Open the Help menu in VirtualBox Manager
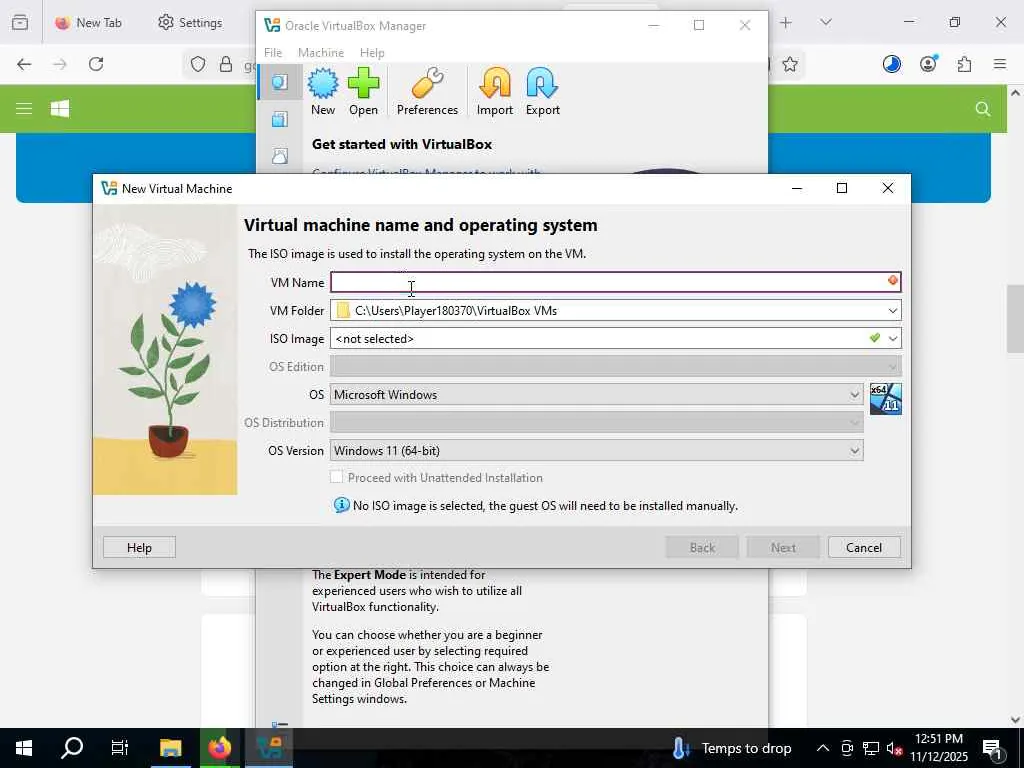Viewport: 1024px width, 768px height. coord(372,53)
